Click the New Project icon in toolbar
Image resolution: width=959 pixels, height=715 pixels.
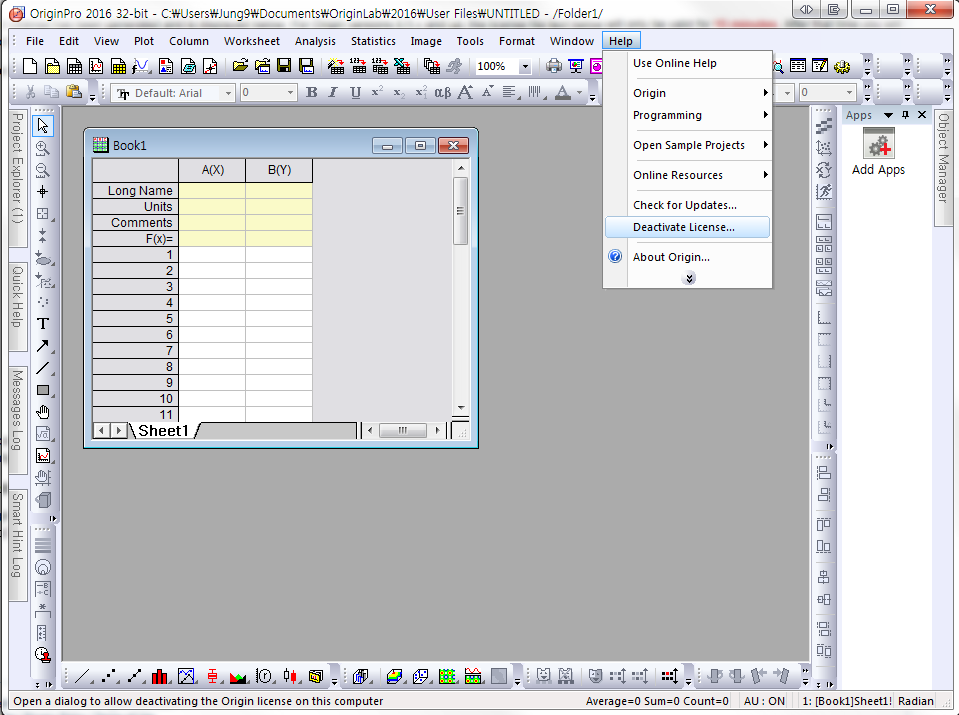[29, 66]
